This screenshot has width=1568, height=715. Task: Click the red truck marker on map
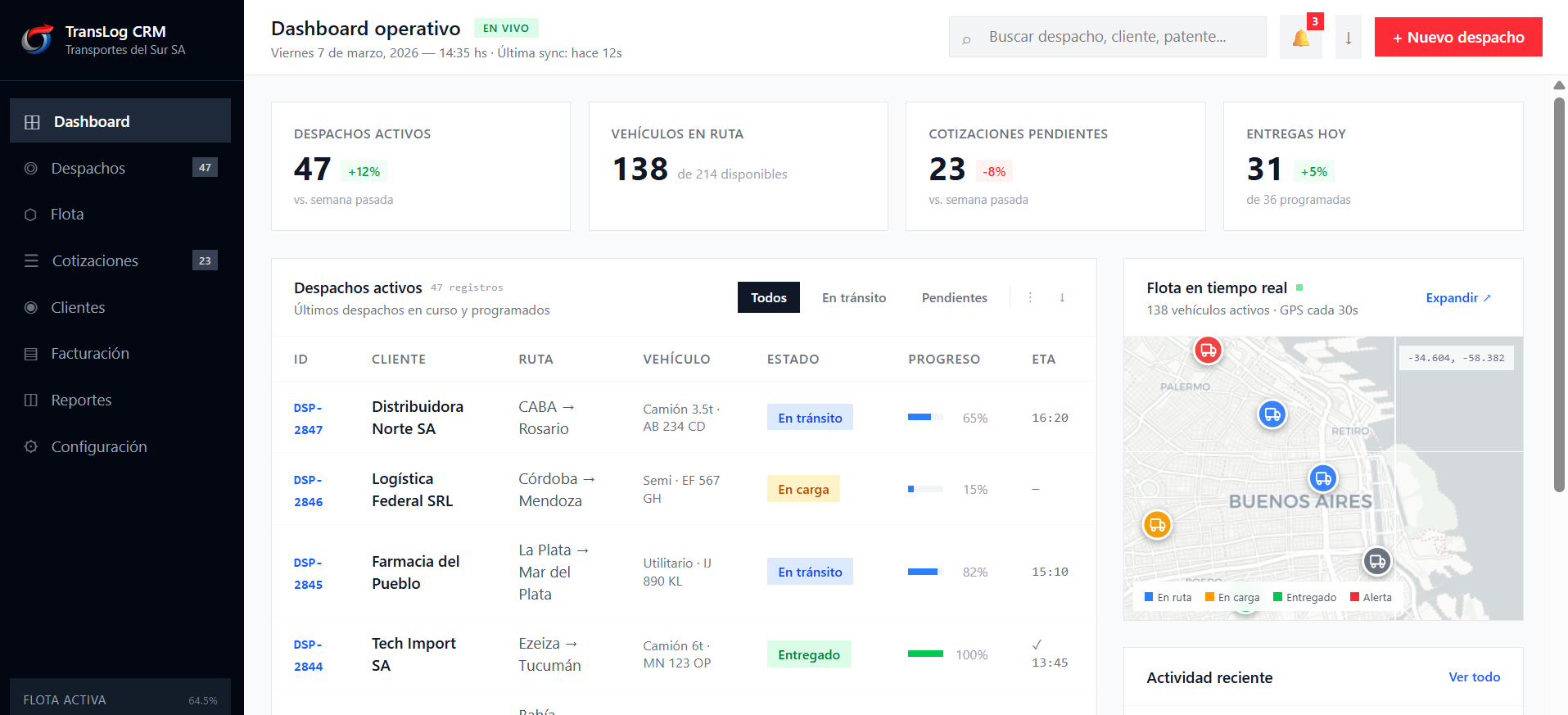click(x=1208, y=351)
